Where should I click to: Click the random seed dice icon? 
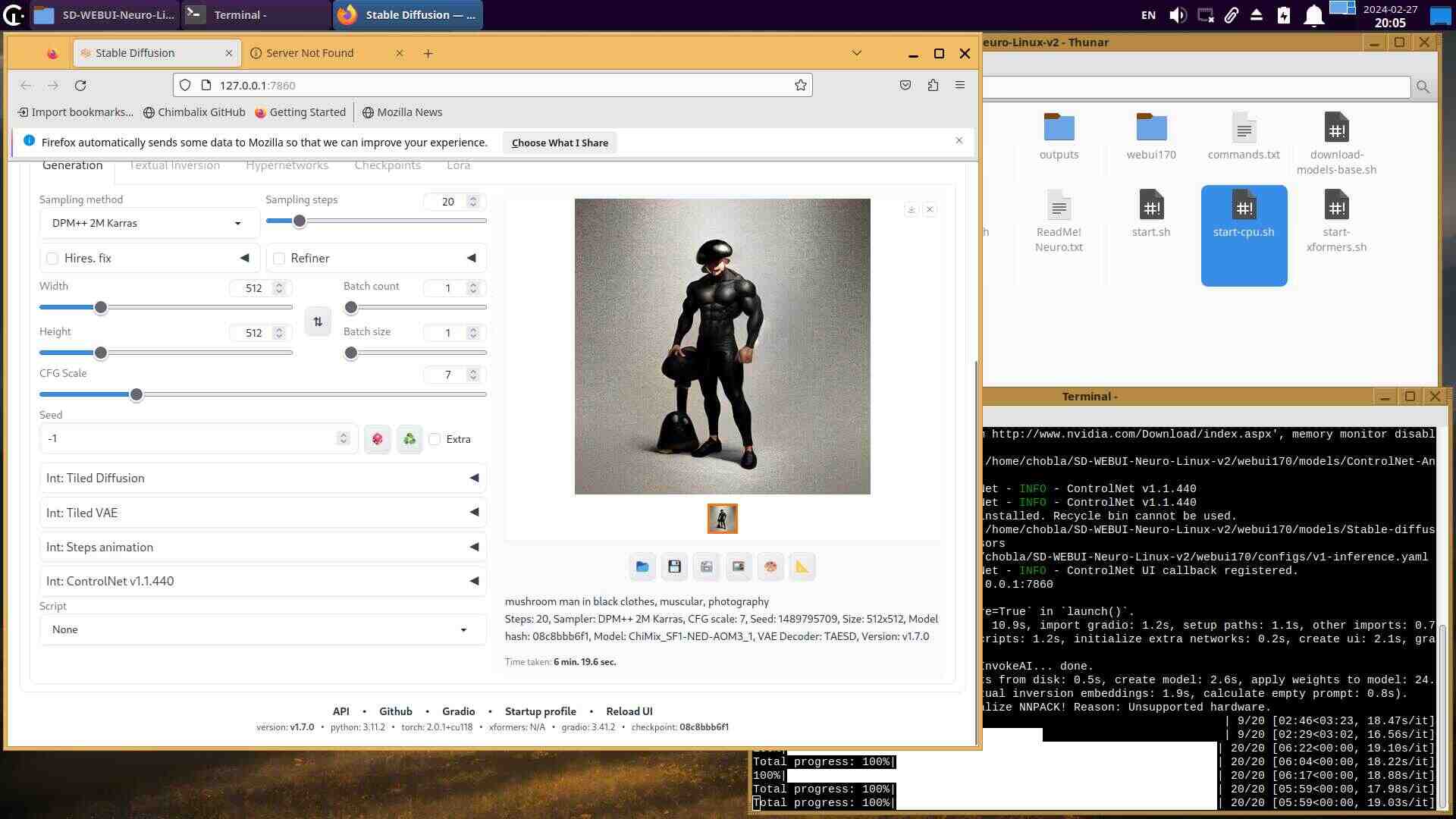[x=377, y=439]
